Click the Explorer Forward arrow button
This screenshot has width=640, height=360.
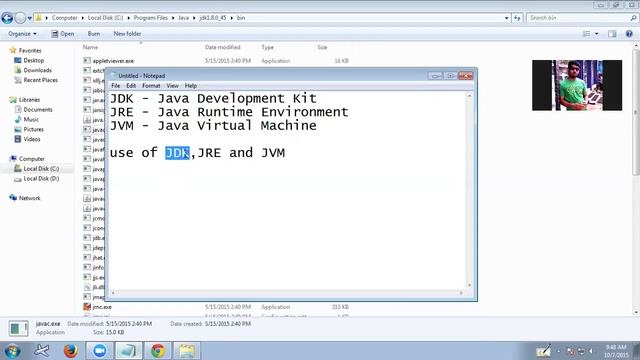tap(20, 18)
